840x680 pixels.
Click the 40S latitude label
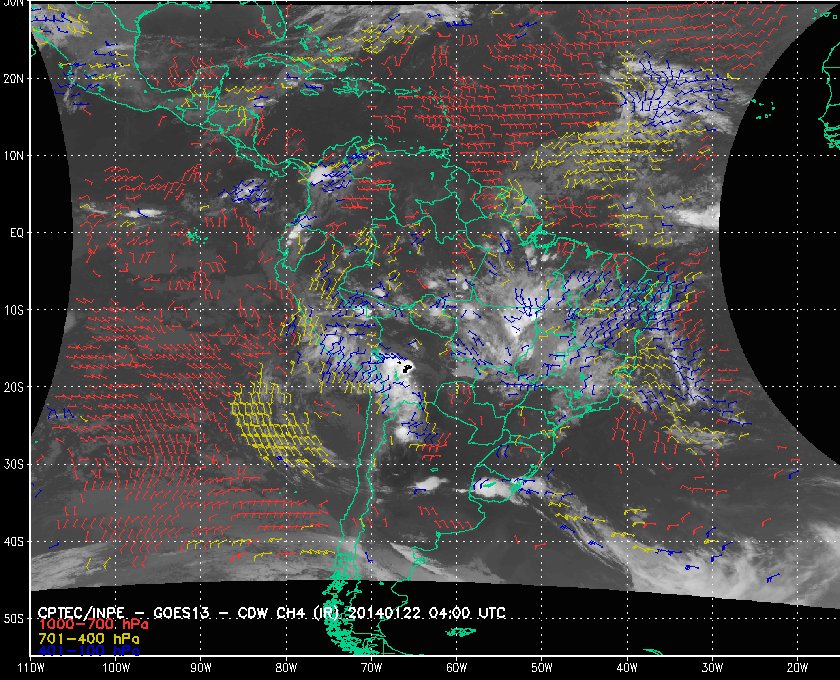coord(13,542)
